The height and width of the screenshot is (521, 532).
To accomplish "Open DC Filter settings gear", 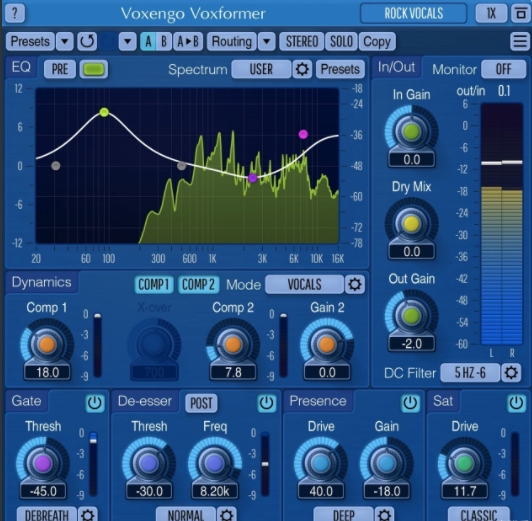I will click(511, 373).
